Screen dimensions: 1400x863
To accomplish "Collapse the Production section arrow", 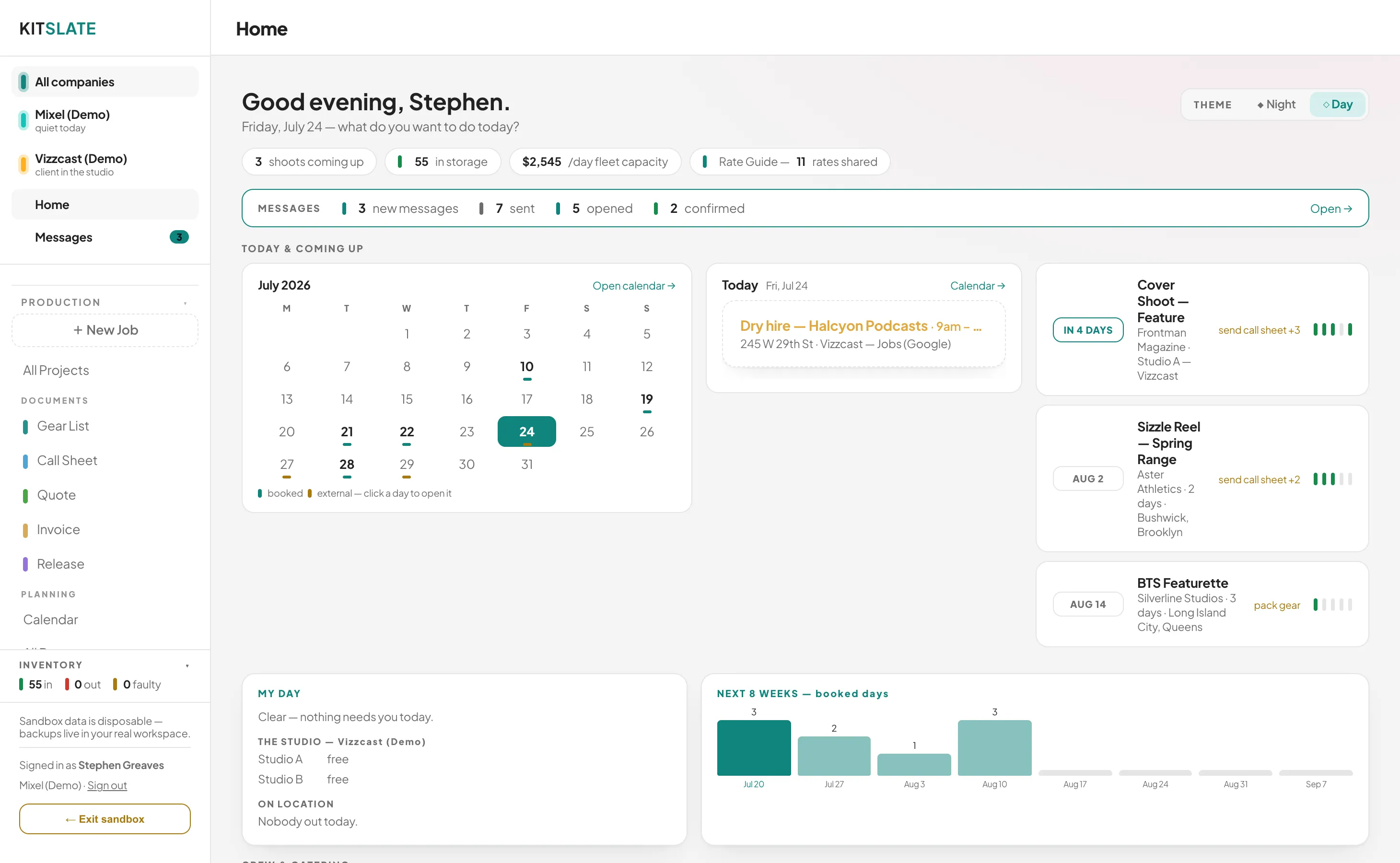I will tap(186, 303).
